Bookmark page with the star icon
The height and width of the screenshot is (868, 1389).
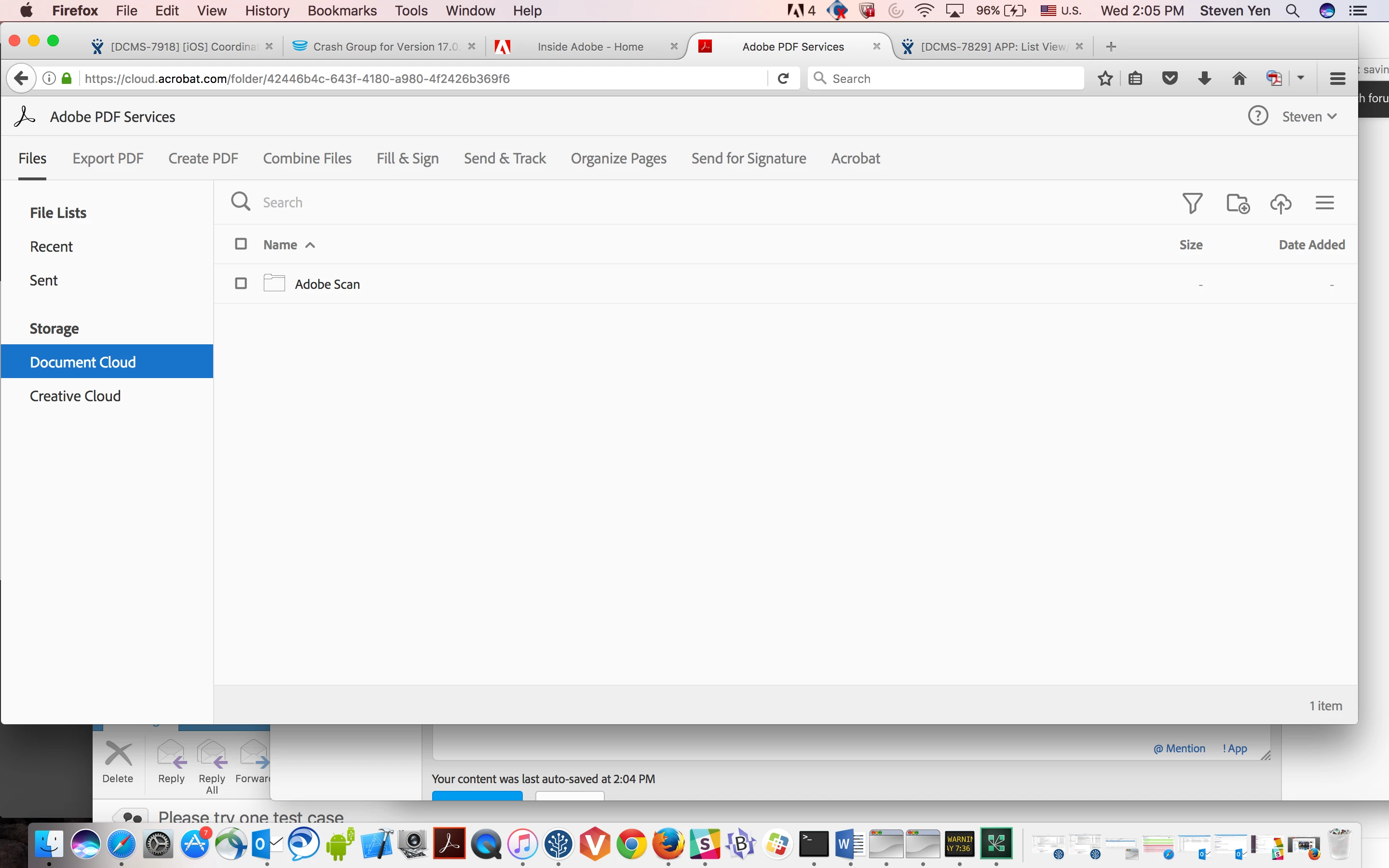1105,78
